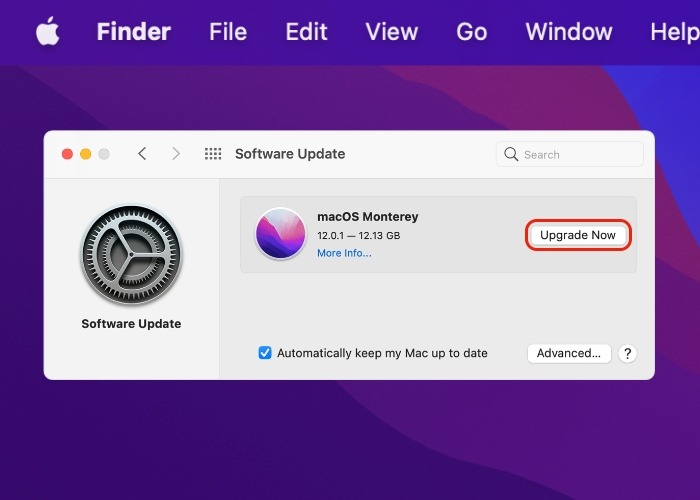Open the Go menu
The height and width of the screenshot is (500, 700).
[x=471, y=32]
